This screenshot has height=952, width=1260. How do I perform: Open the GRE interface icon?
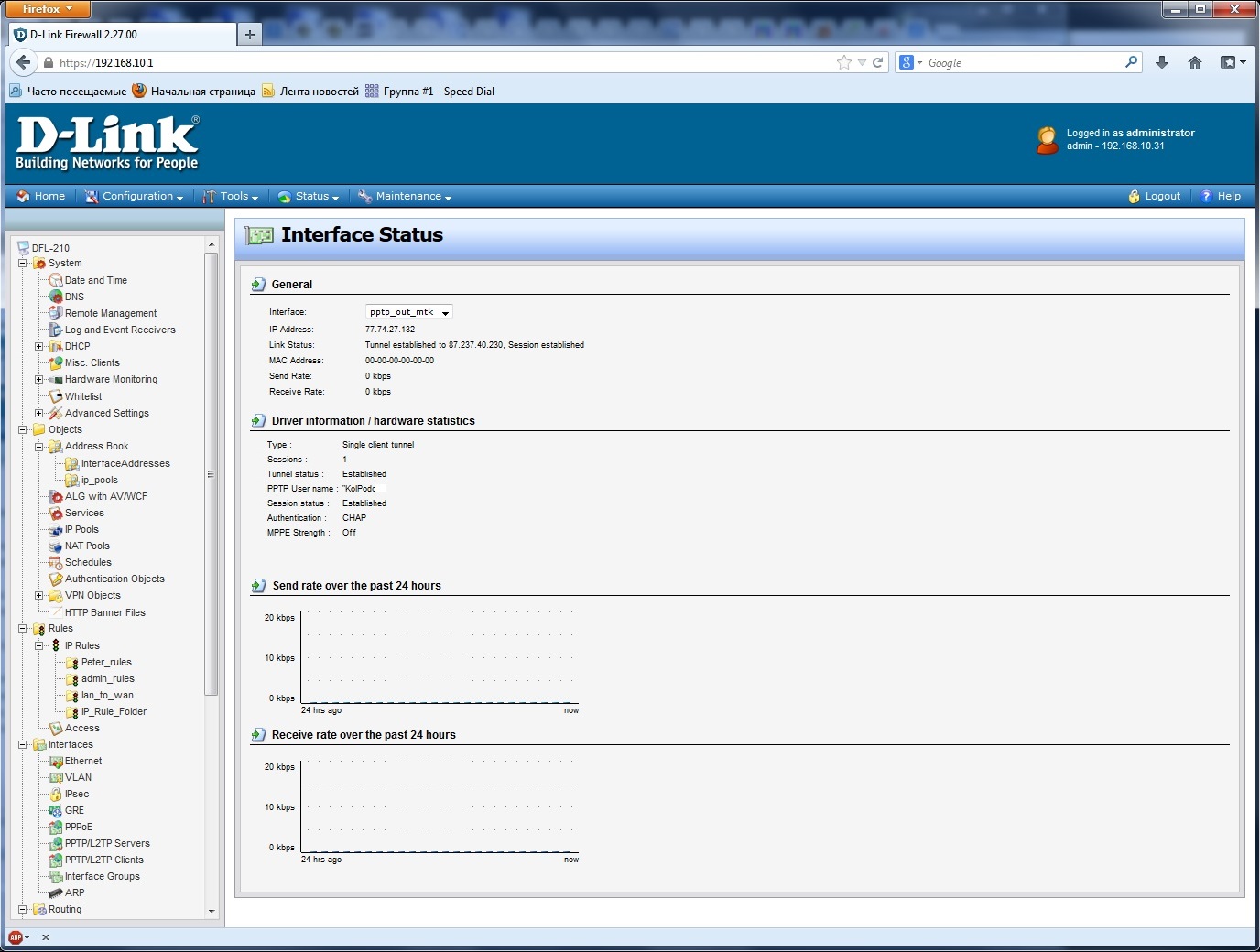tap(56, 810)
